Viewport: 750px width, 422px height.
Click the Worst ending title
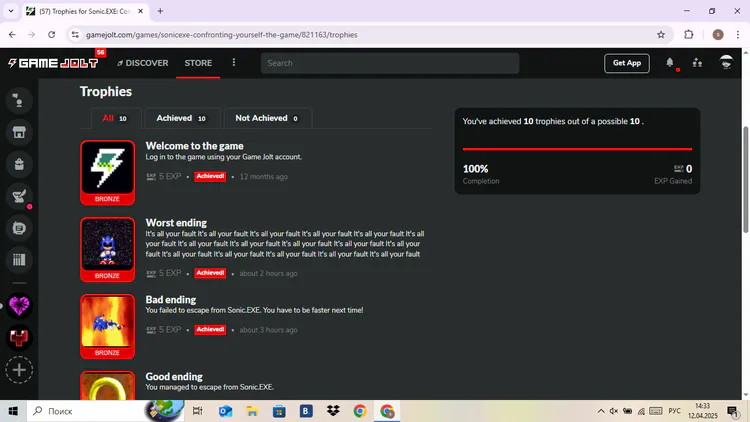(176, 223)
